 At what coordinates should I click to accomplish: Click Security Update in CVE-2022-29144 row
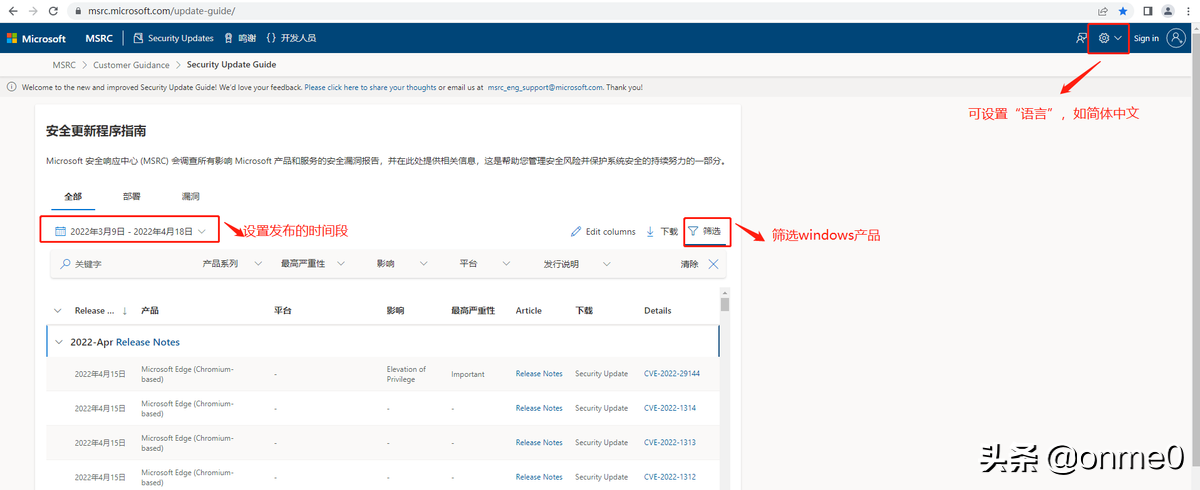601,374
